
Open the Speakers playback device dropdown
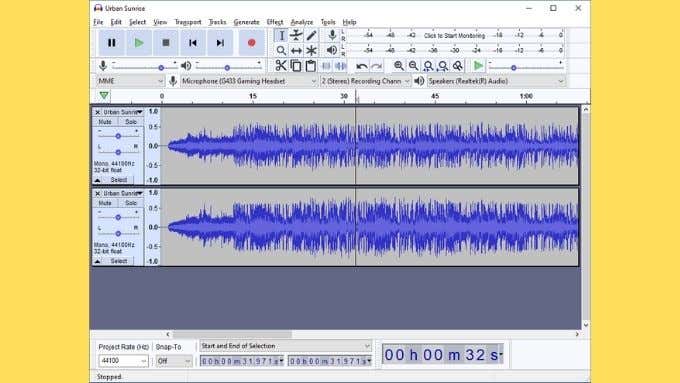click(x=496, y=81)
